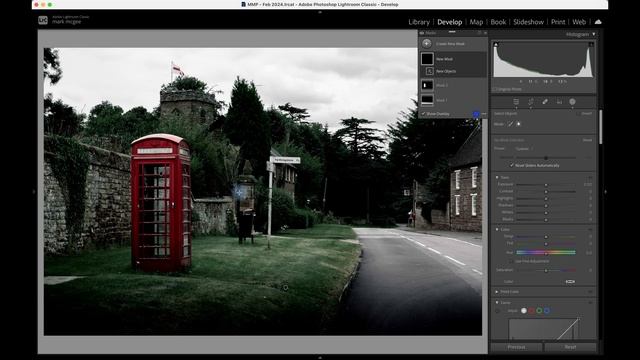This screenshot has width=640, height=360.
Task: Toggle Reset Sliders Automatically checkbox
Action: tap(512, 165)
